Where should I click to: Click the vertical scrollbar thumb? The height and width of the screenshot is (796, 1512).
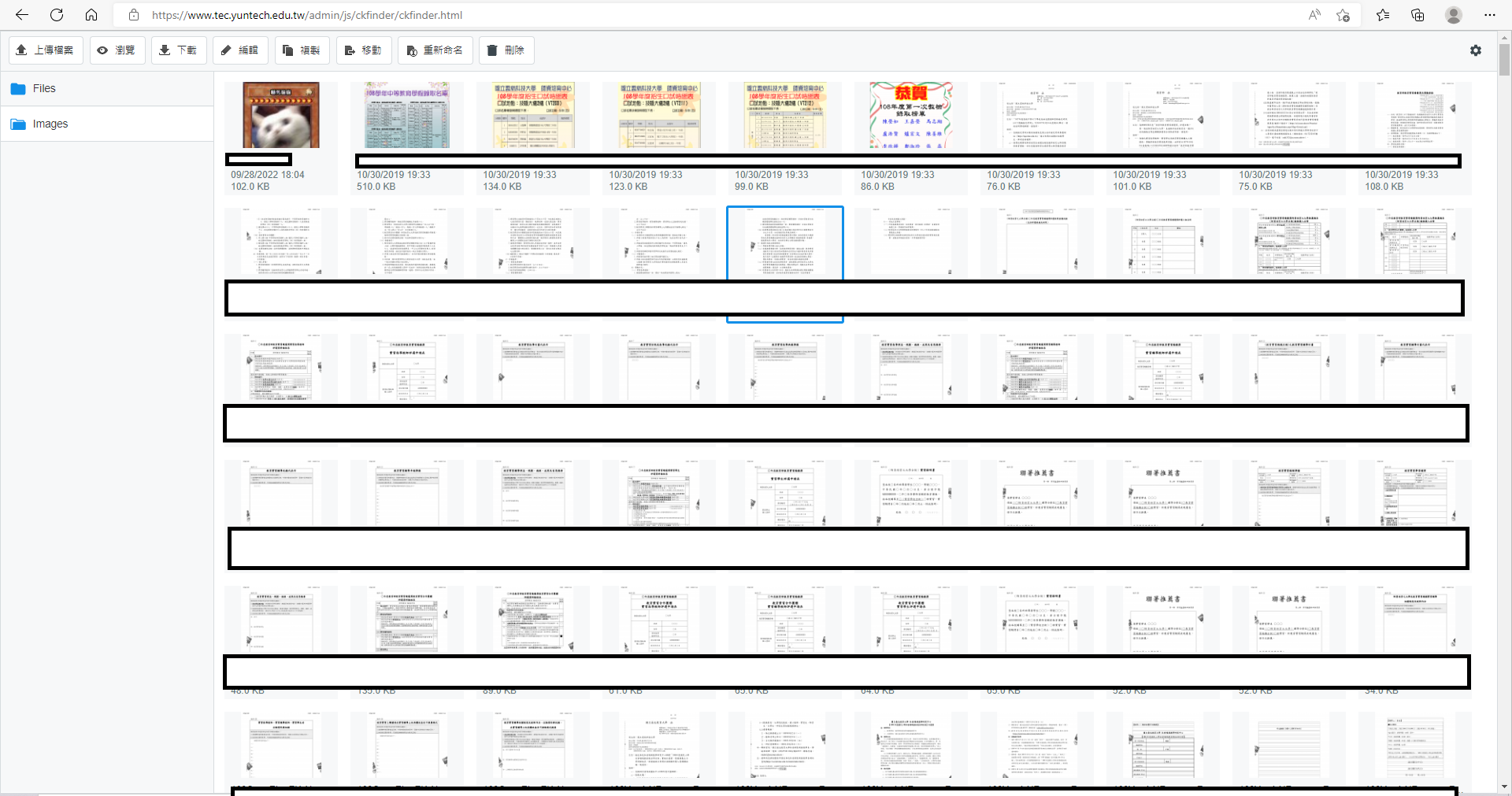[1504, 59]
